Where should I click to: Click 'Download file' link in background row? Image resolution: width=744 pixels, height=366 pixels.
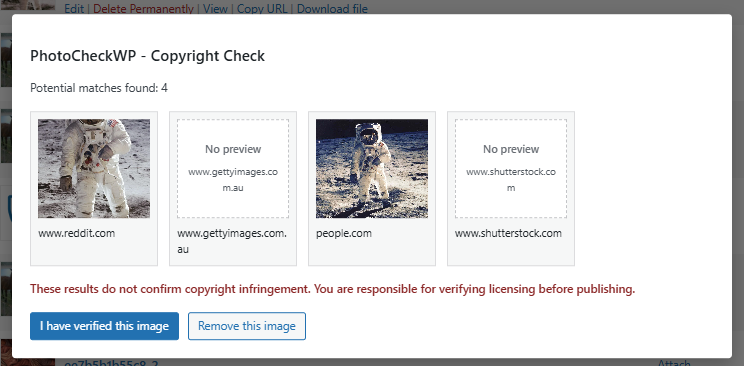point(332,9)
